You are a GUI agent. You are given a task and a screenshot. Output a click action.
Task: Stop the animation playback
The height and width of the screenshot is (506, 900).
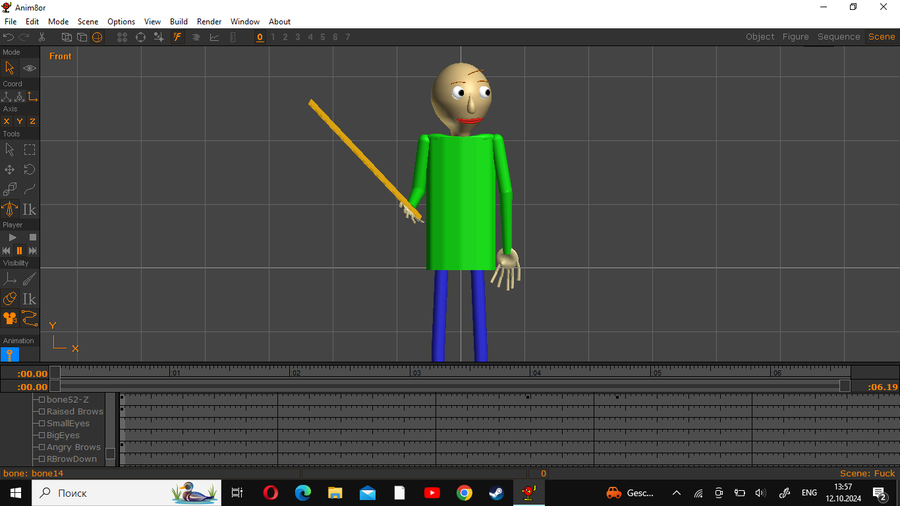(33, 238)
